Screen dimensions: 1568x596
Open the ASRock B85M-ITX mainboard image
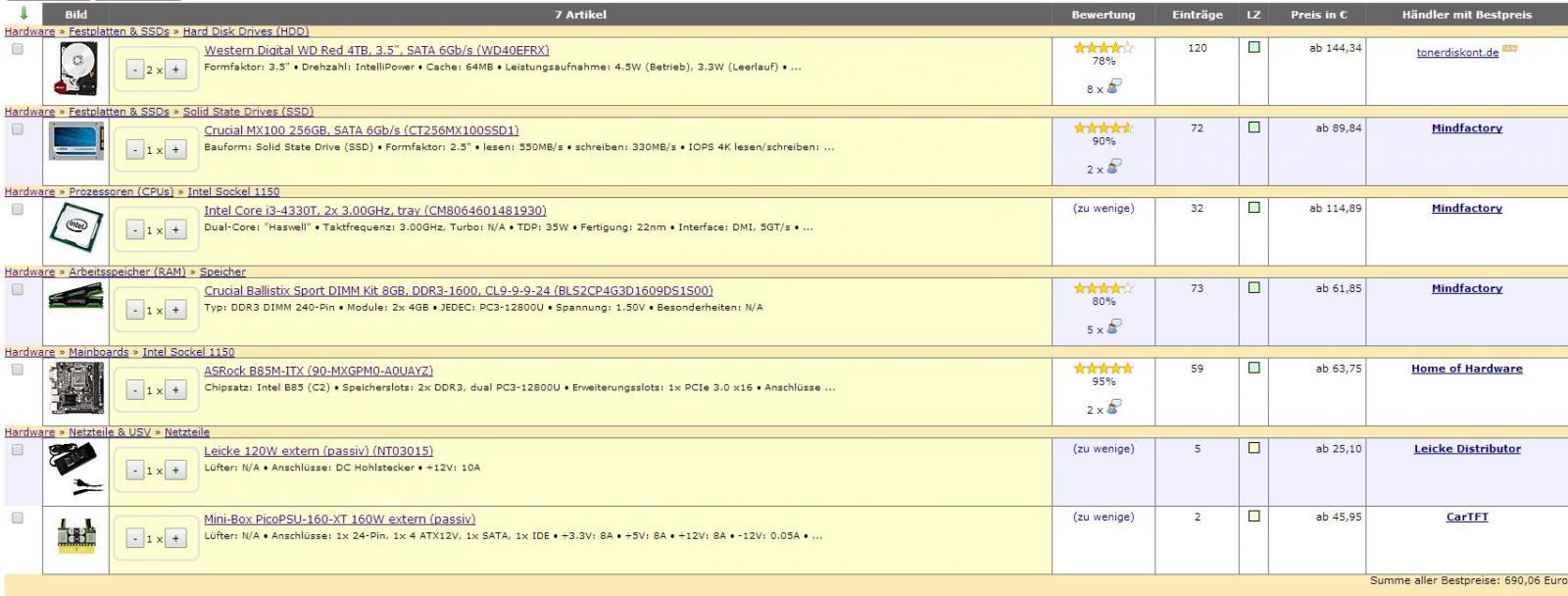pos(75,389)
